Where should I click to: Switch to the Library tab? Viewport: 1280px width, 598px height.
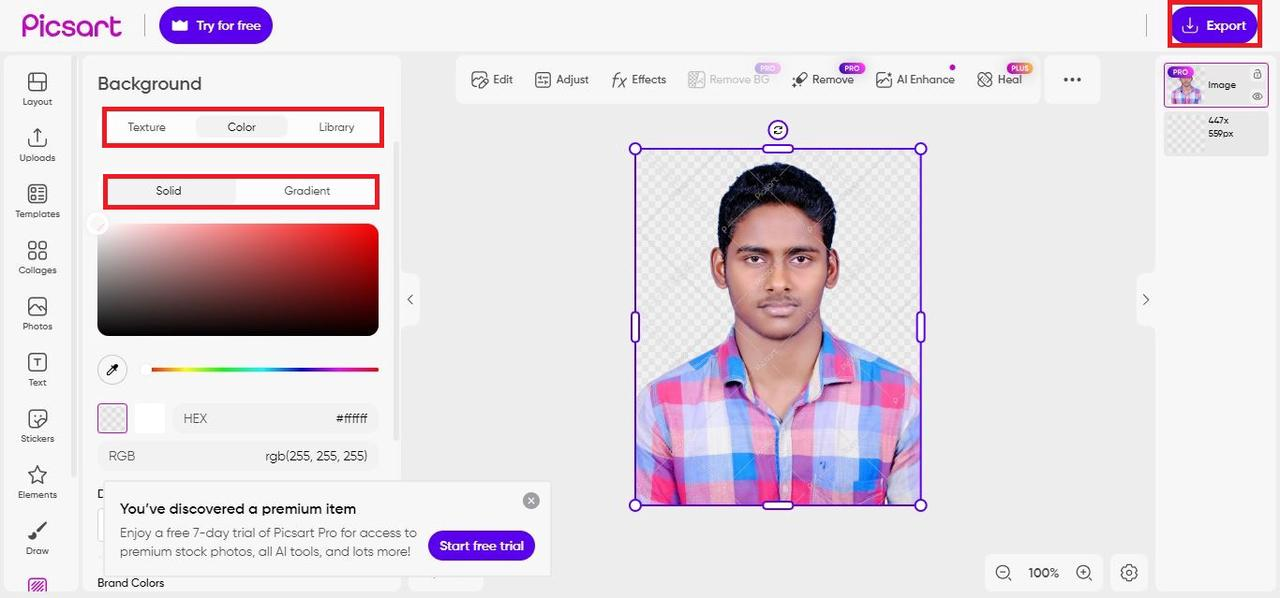[x=337, y=127]
